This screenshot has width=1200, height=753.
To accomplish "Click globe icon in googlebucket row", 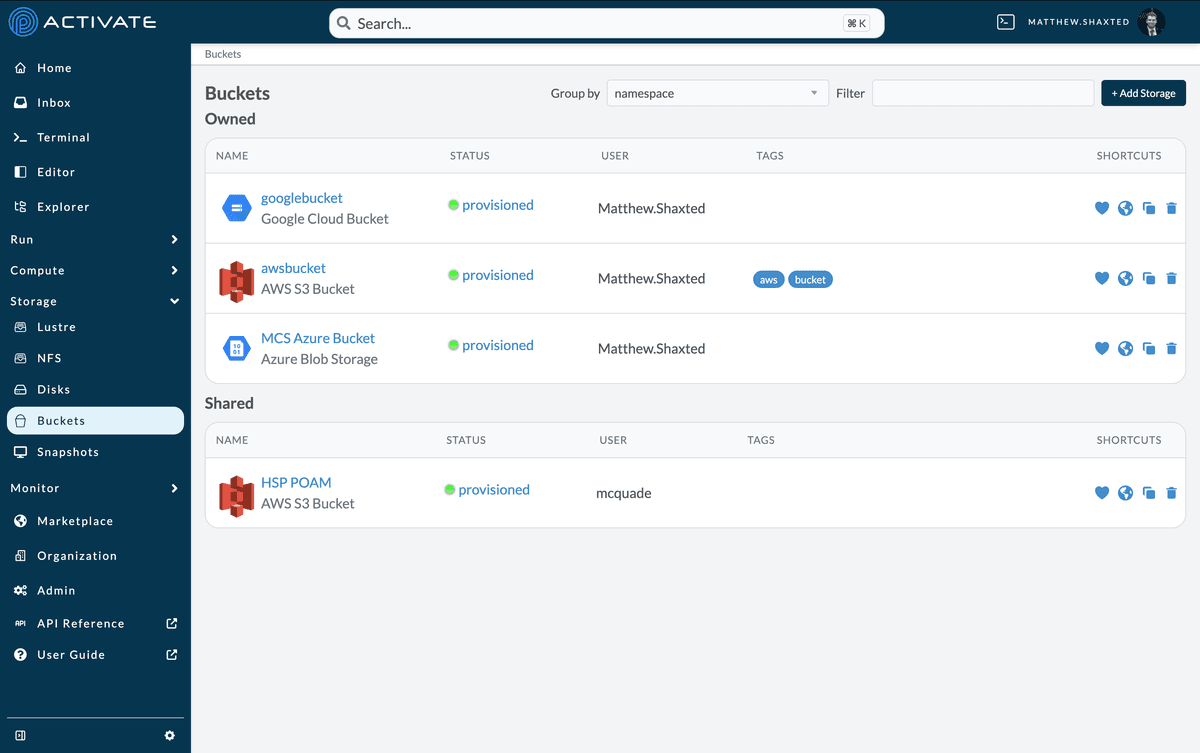I will [x=1125, y=208].
